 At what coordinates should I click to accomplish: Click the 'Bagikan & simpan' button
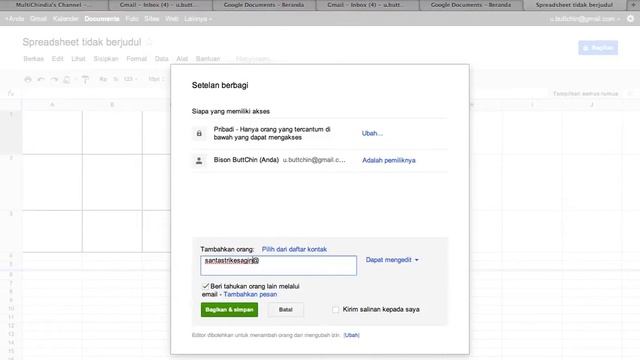click(229, 310)
